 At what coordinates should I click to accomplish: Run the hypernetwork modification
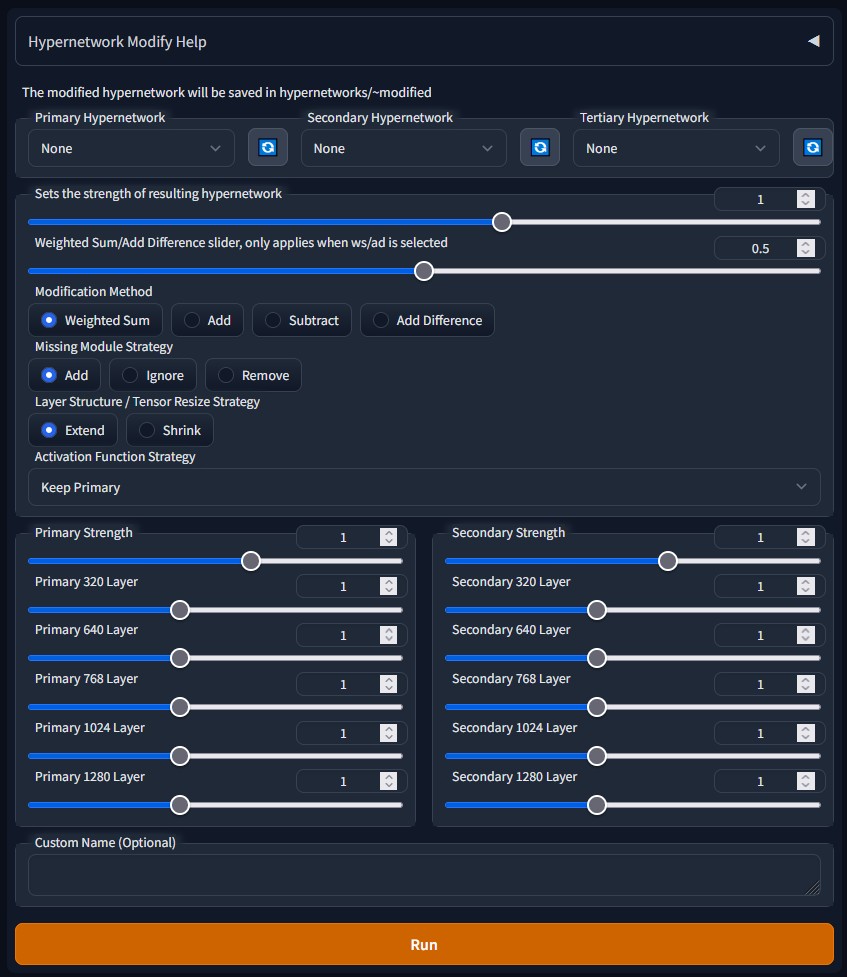424,944
